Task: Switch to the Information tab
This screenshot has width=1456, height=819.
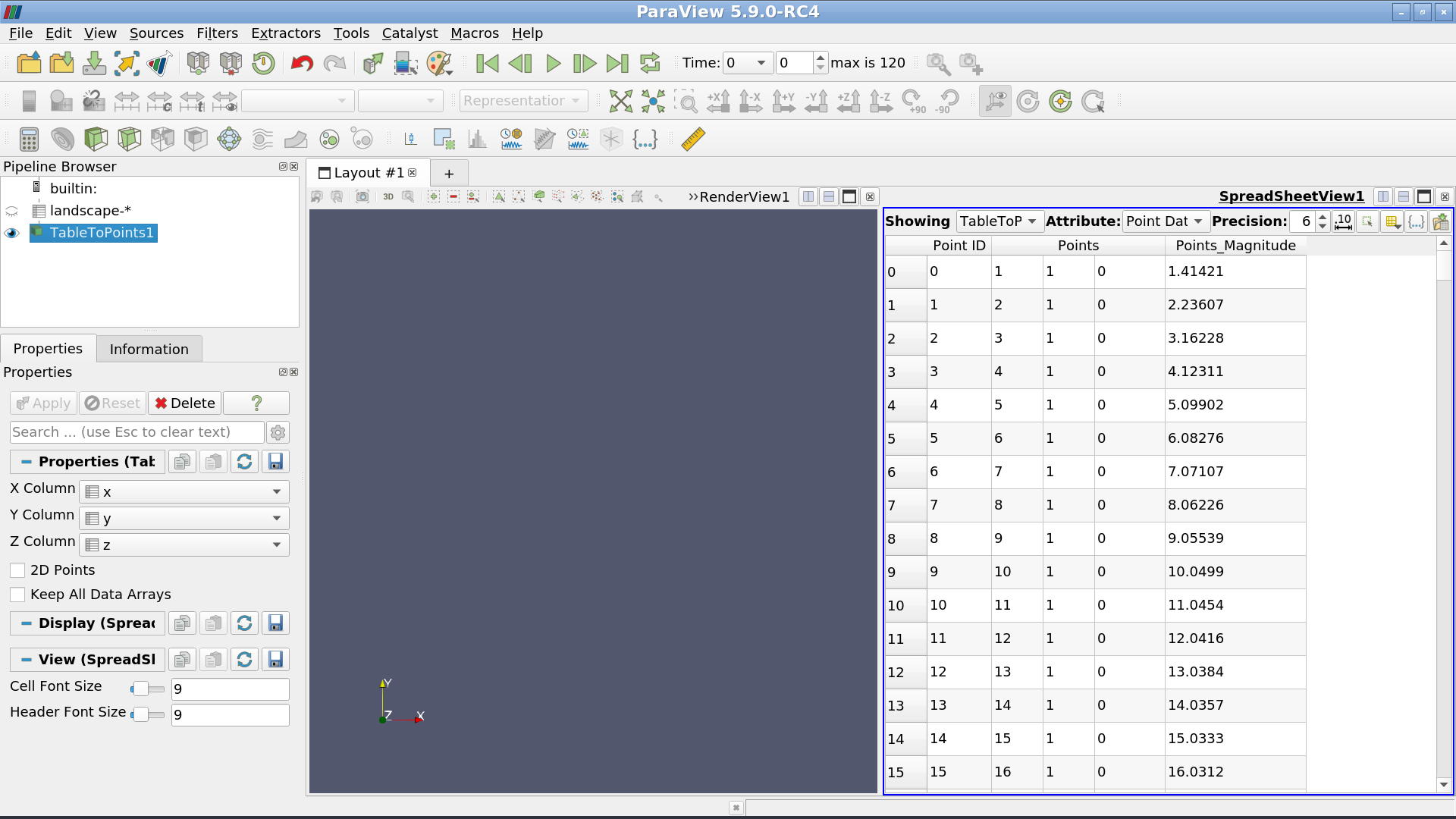Action: pyautogui.click(x=149, y=349)
